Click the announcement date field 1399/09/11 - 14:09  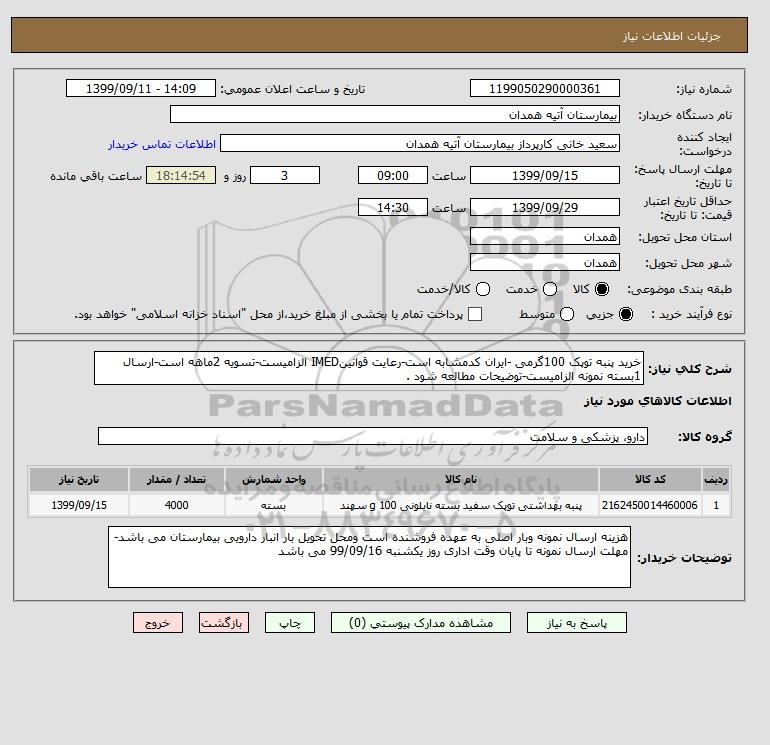141,88
